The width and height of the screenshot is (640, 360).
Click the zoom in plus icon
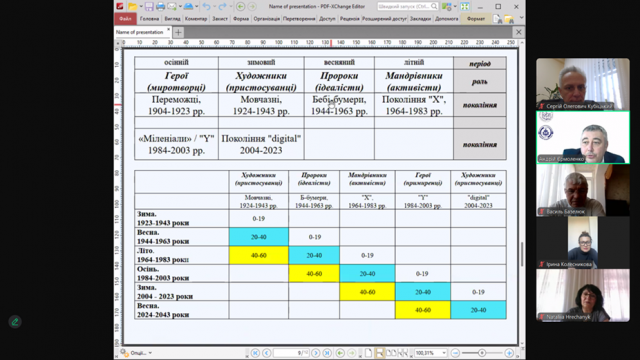pyautogui.click(x=509, y=353)
